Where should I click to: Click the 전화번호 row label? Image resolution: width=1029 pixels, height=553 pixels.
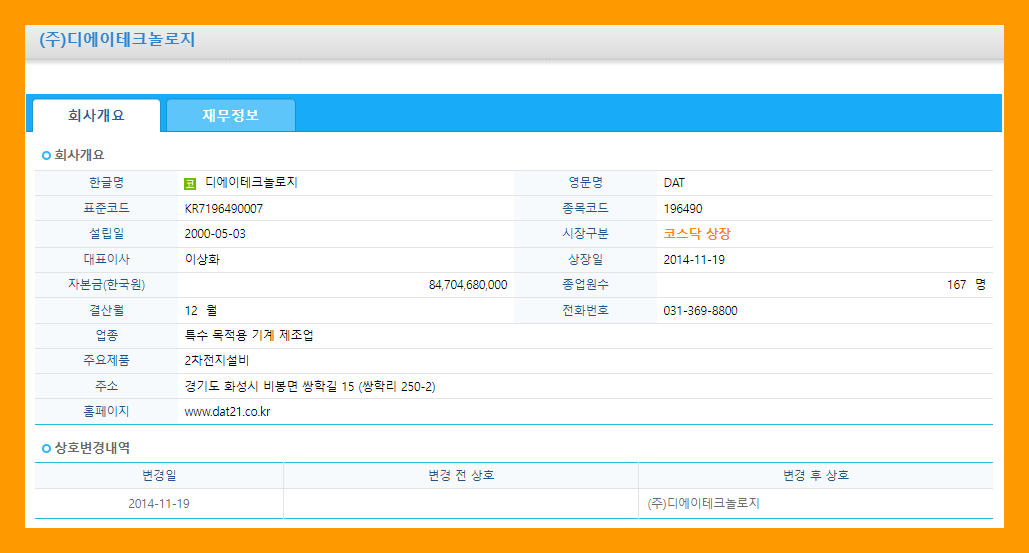pyautogui.click(x=585, y=310)
